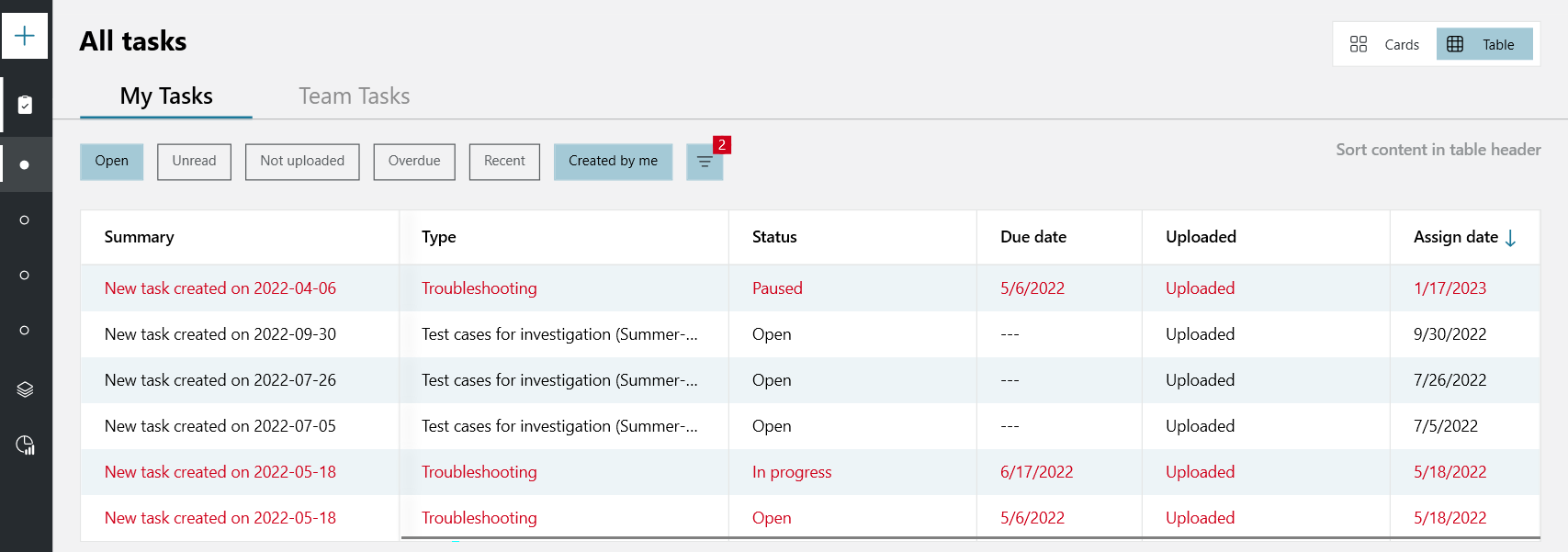Open the chart report icon in the sidebar
Image resolution: width=1568 pixels, height=552 pixels.
pyautogui.click(x=25, y=445)
